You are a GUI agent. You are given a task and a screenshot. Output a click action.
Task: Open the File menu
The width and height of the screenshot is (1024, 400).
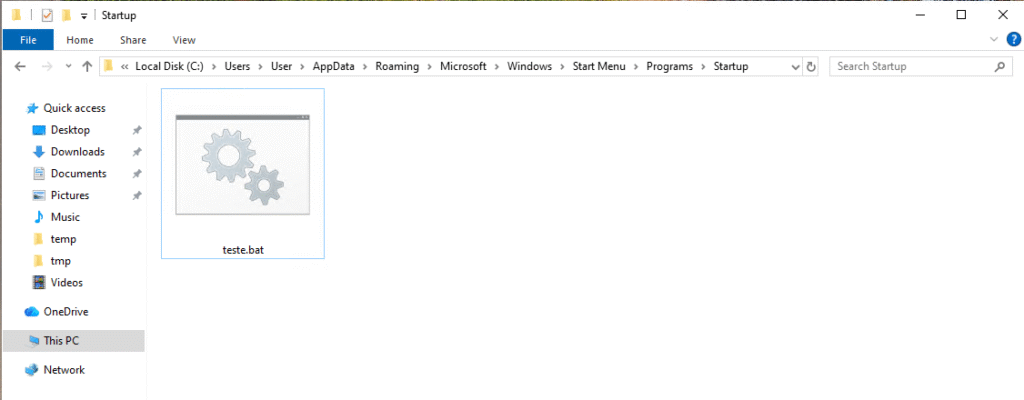[28, 40]
